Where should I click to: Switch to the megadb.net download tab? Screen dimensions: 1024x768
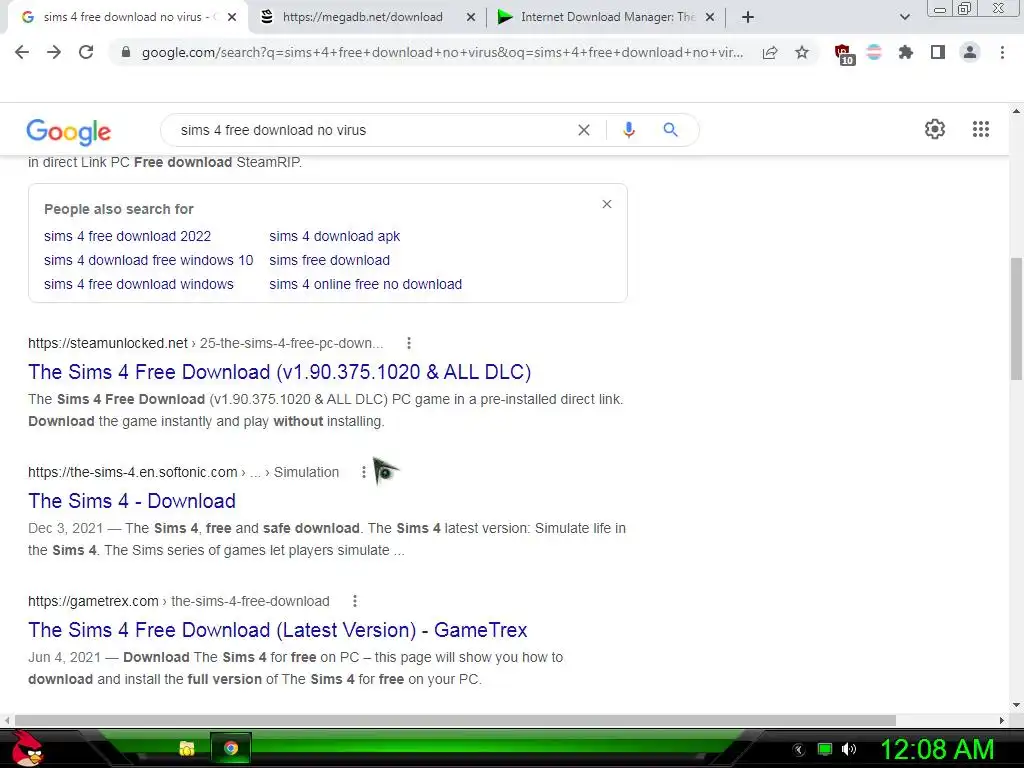pyautogui.click(x=361, y=17)
